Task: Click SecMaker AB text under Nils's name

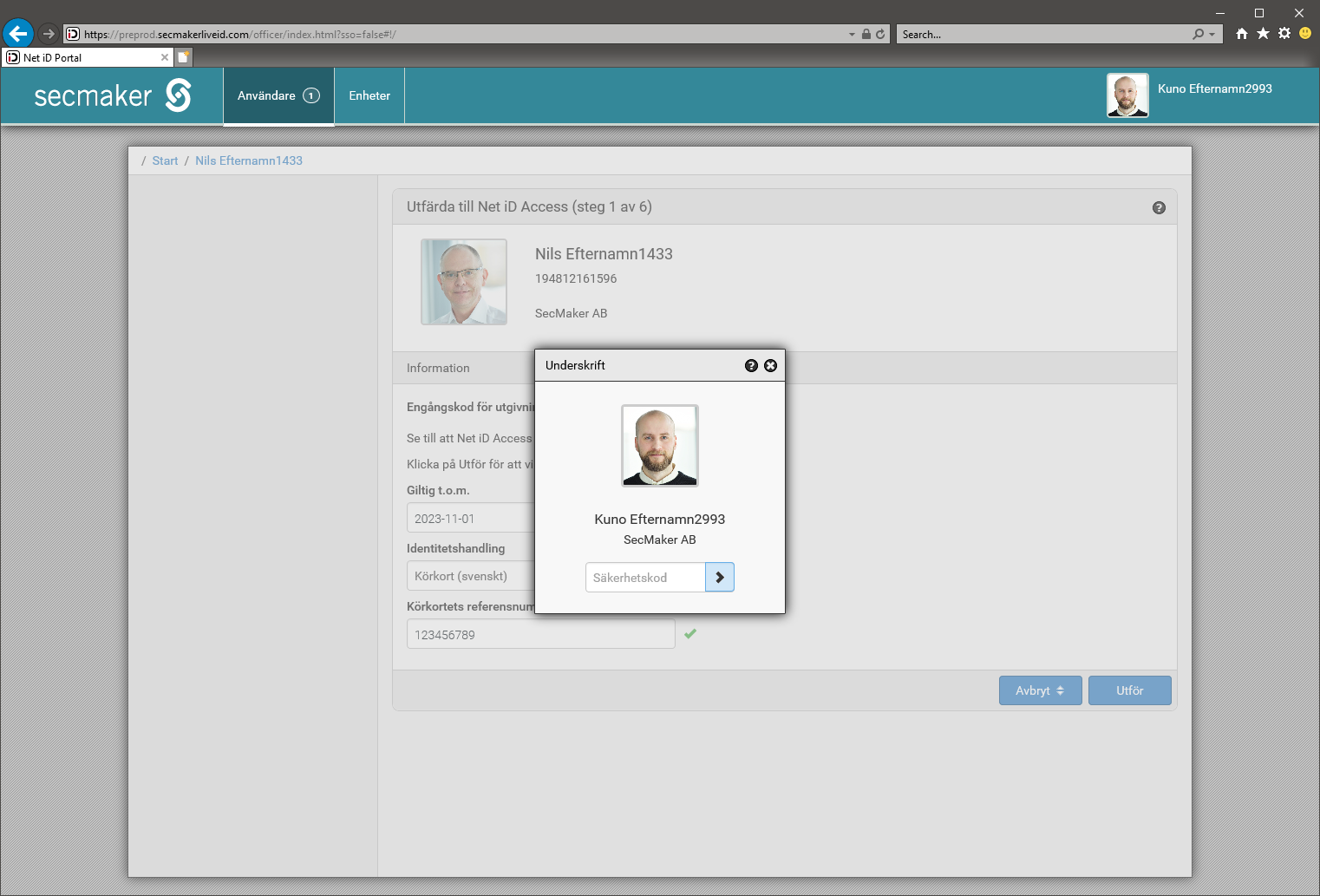Action: coord(571,313)
